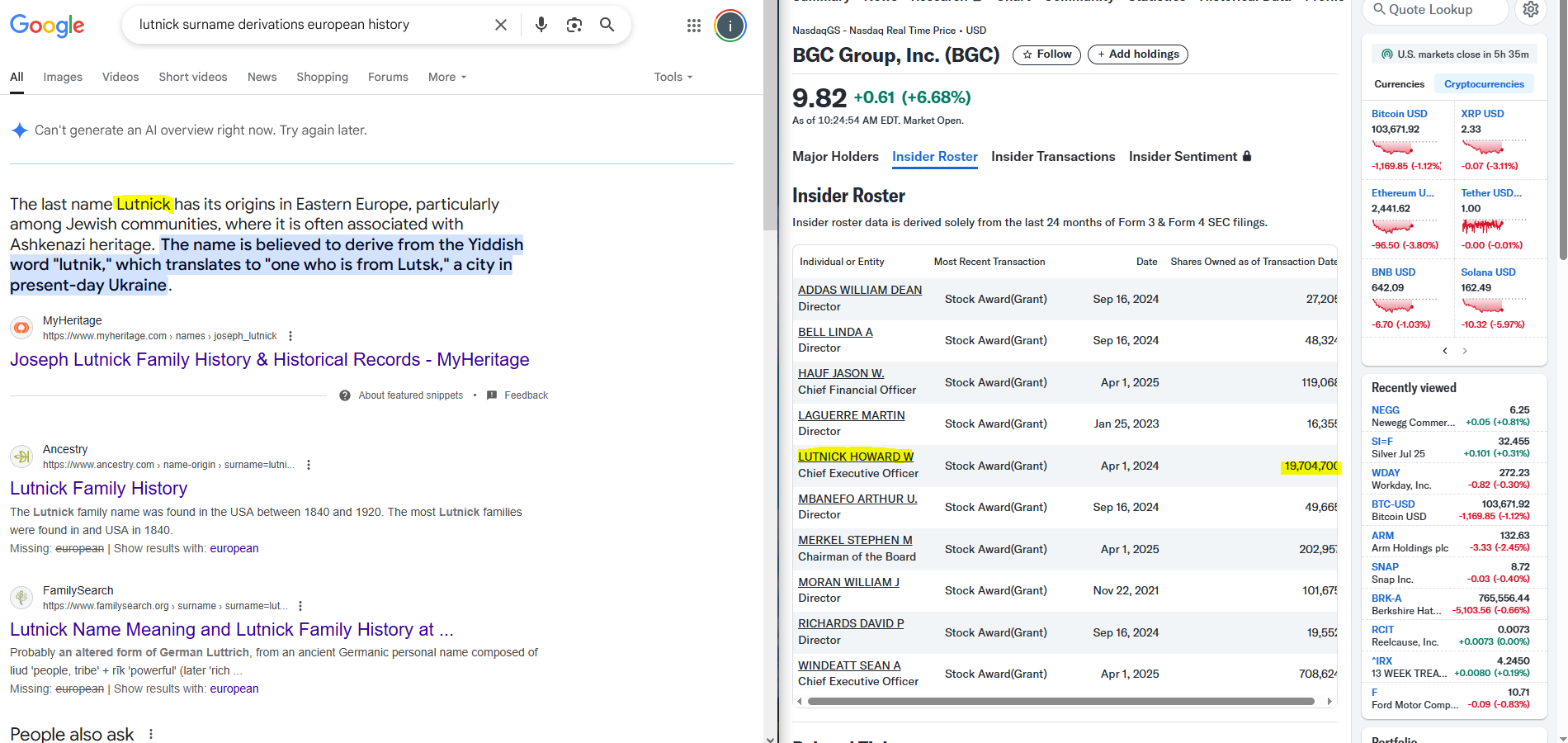Open WINDEATT SEAN A insider link
The width and height of the screenshot is (1568, 743).
tap(849, 665)
